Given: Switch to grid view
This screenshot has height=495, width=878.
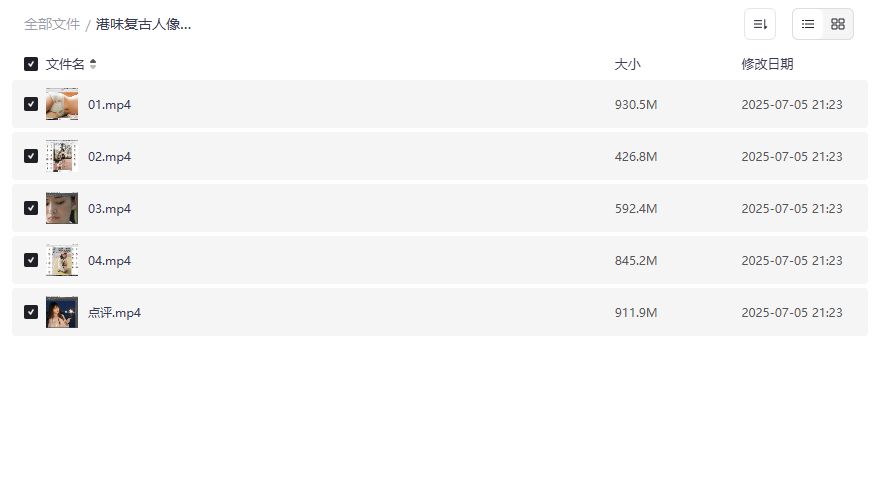Looking at the screenshot, I should [x=838, y=24].
